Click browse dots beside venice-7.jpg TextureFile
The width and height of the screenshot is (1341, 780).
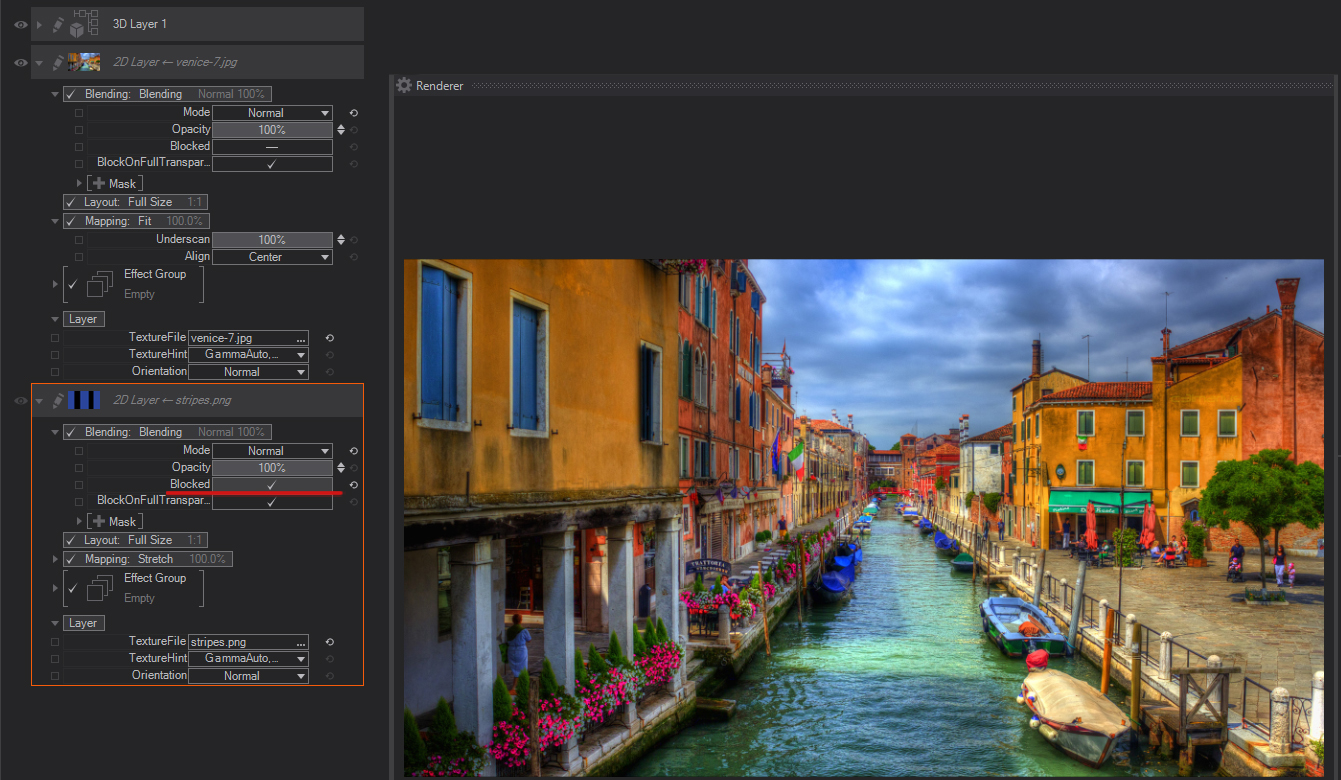(x=301, y=339)
